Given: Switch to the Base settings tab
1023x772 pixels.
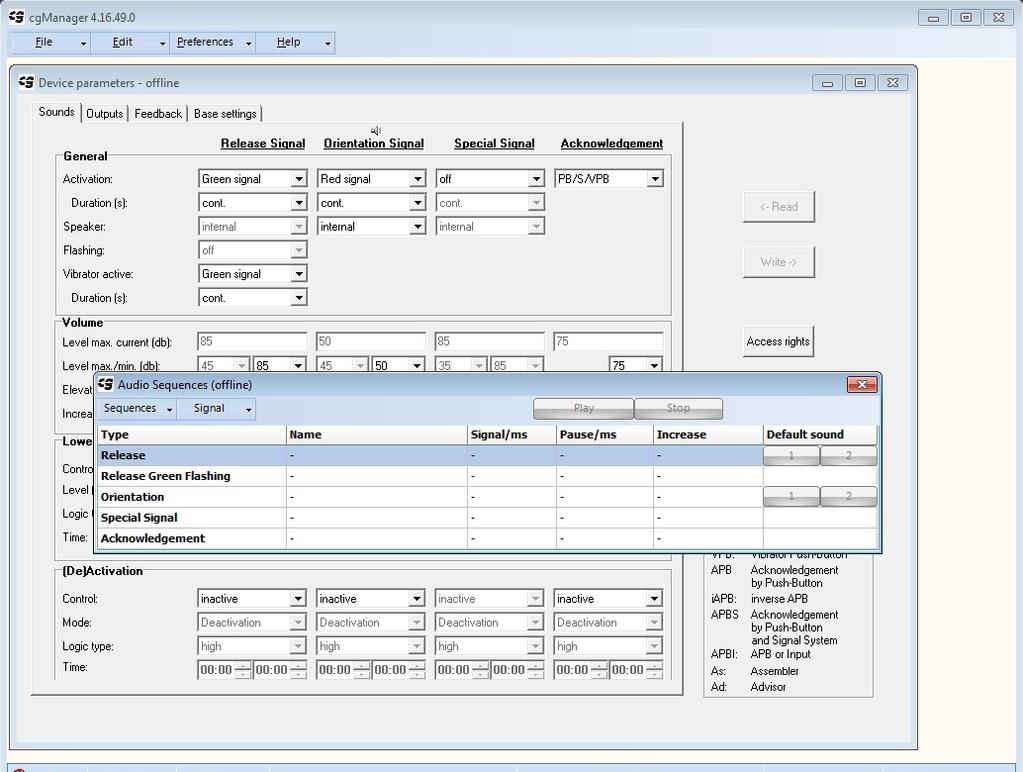Looking at the screenshot, I should pos(225,114).
